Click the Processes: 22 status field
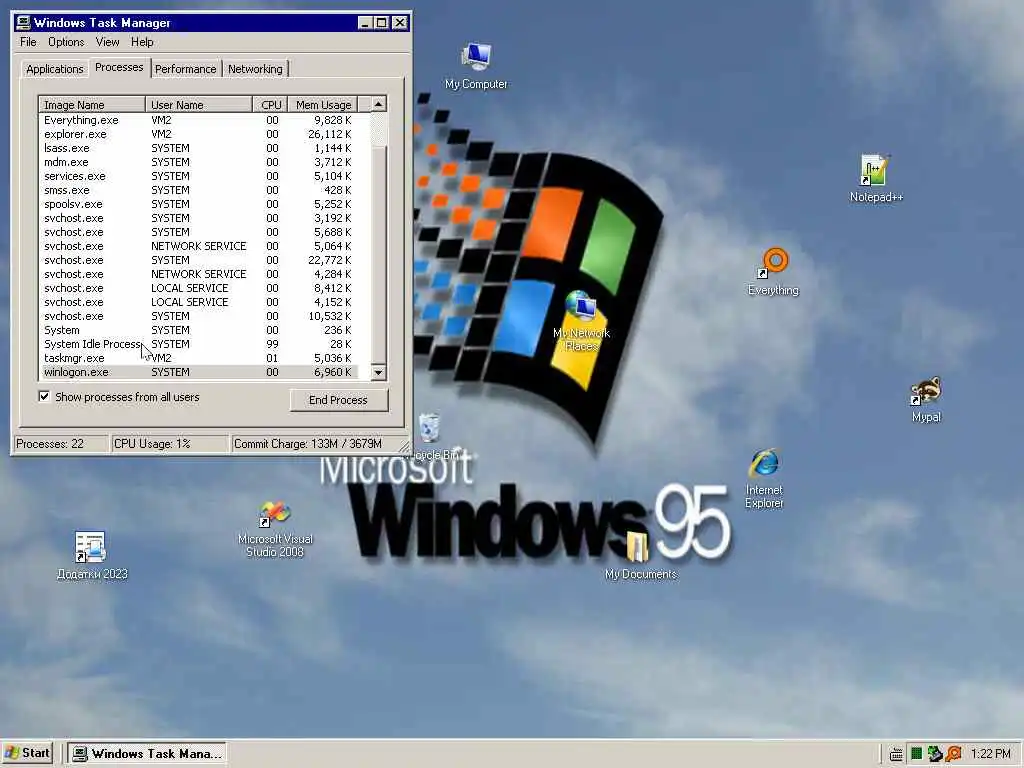 point(61,444)
